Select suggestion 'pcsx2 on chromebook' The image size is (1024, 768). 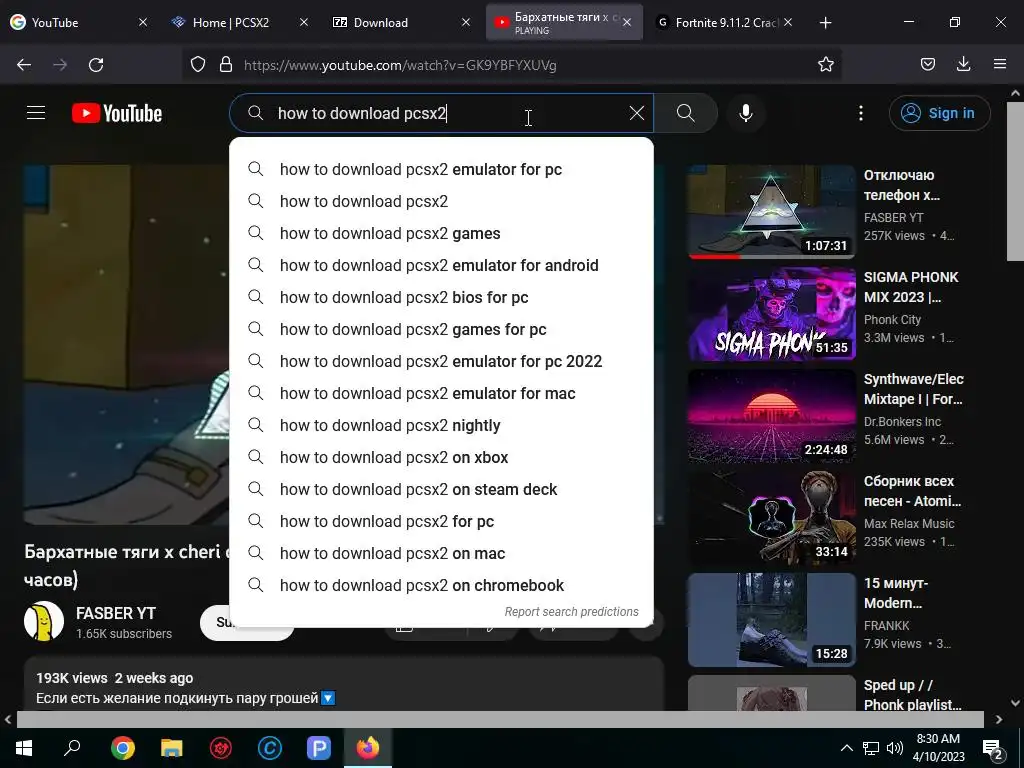click(441, 585)
